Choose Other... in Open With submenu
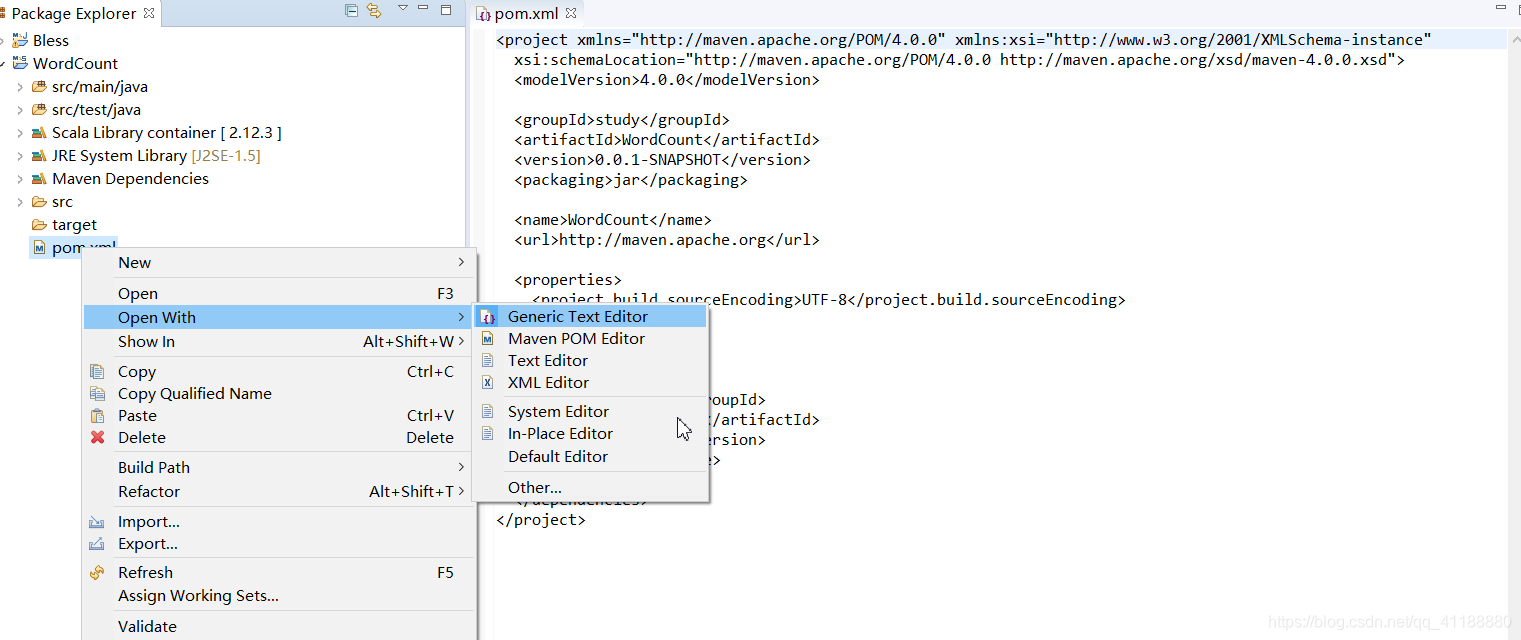This screenshot has width=1521, height=640. [x=590, y=487]
